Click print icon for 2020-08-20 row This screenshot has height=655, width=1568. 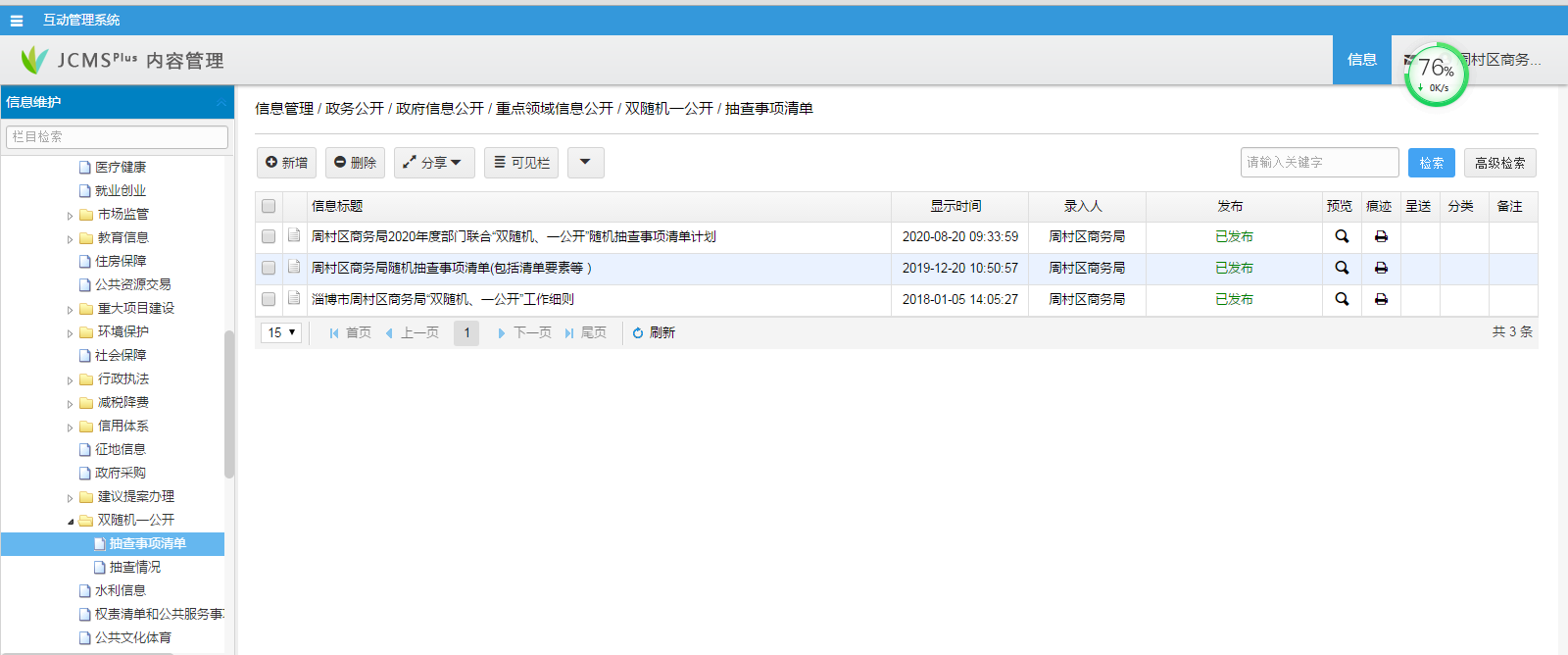[1381, 236]
